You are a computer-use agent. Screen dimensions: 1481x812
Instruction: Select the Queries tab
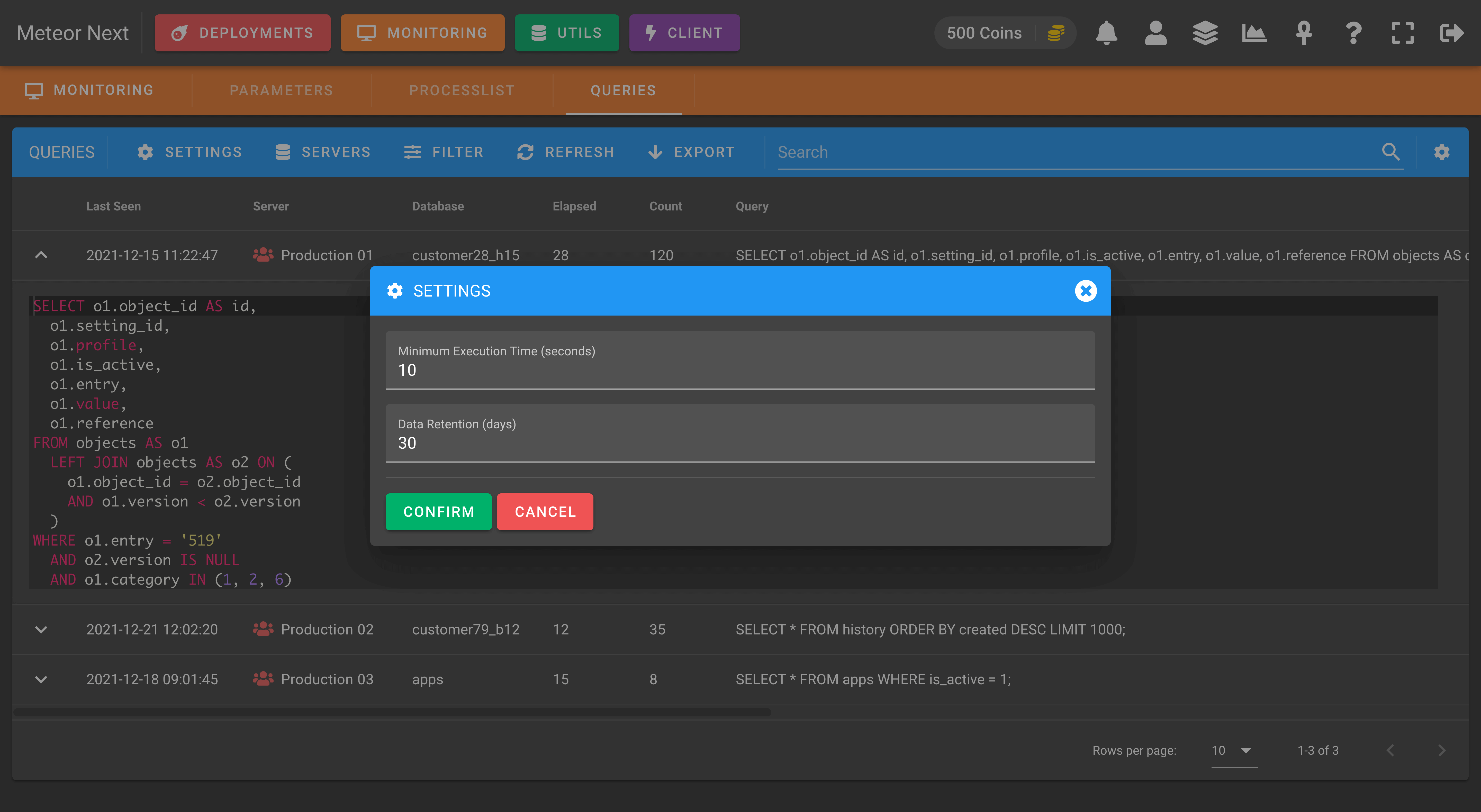[623, 90]
